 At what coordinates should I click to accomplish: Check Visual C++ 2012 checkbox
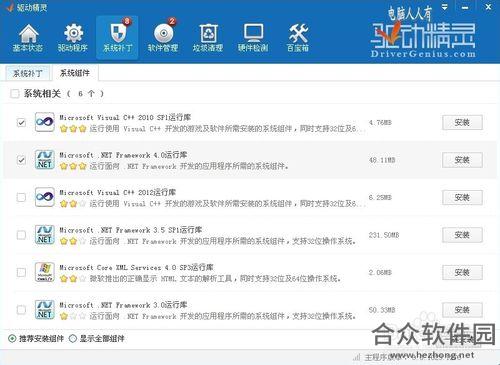coord(21,197)
